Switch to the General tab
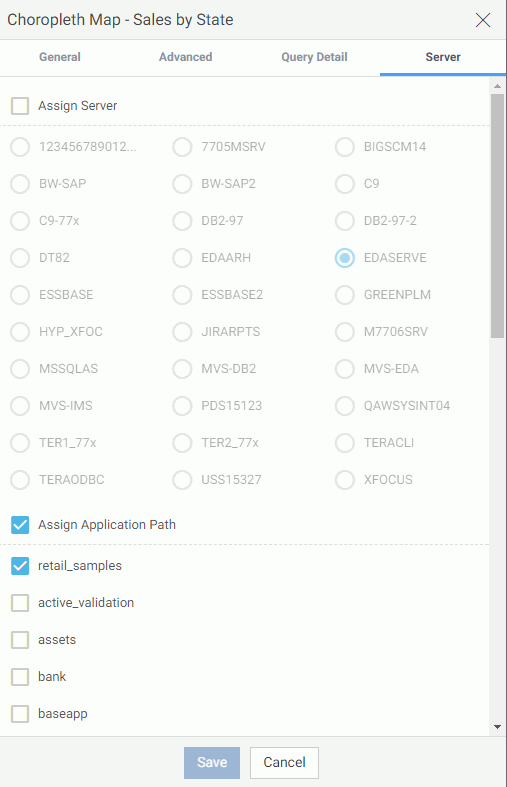 (x=60, y=57)
